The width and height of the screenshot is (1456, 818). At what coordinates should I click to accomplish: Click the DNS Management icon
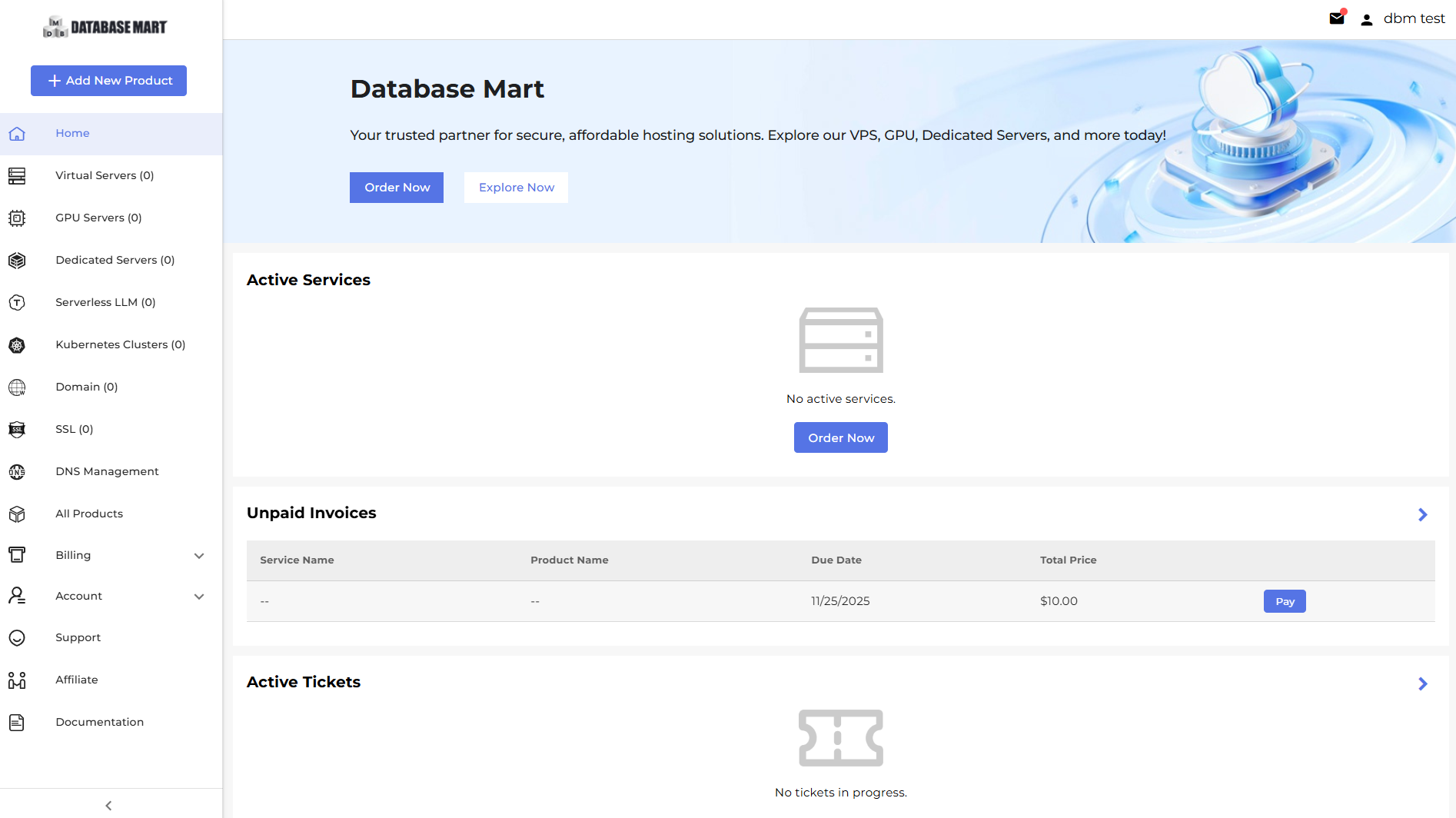tap(17, 472)
